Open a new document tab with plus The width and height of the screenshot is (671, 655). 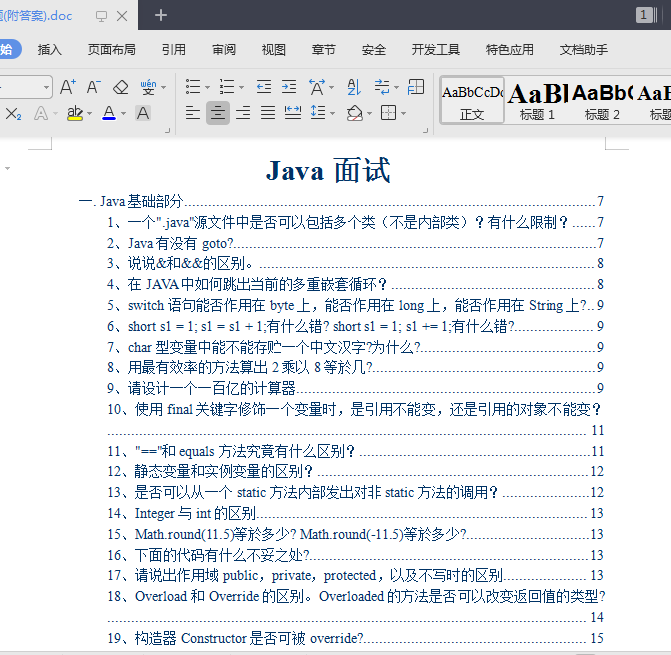click(161, 15)
